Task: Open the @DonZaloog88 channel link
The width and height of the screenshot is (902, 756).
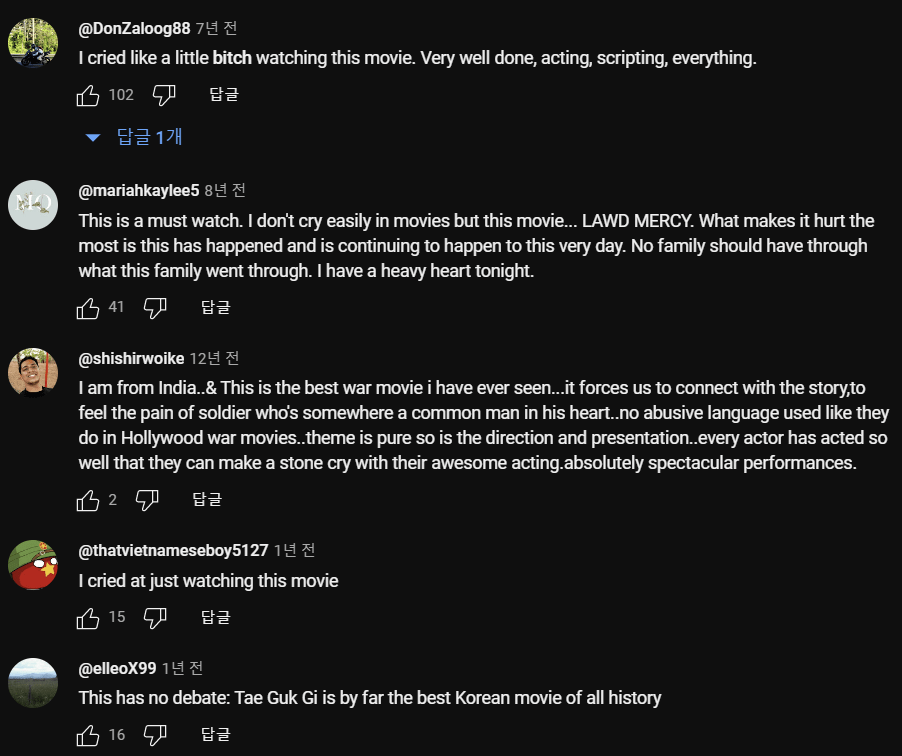Action: 134,28
